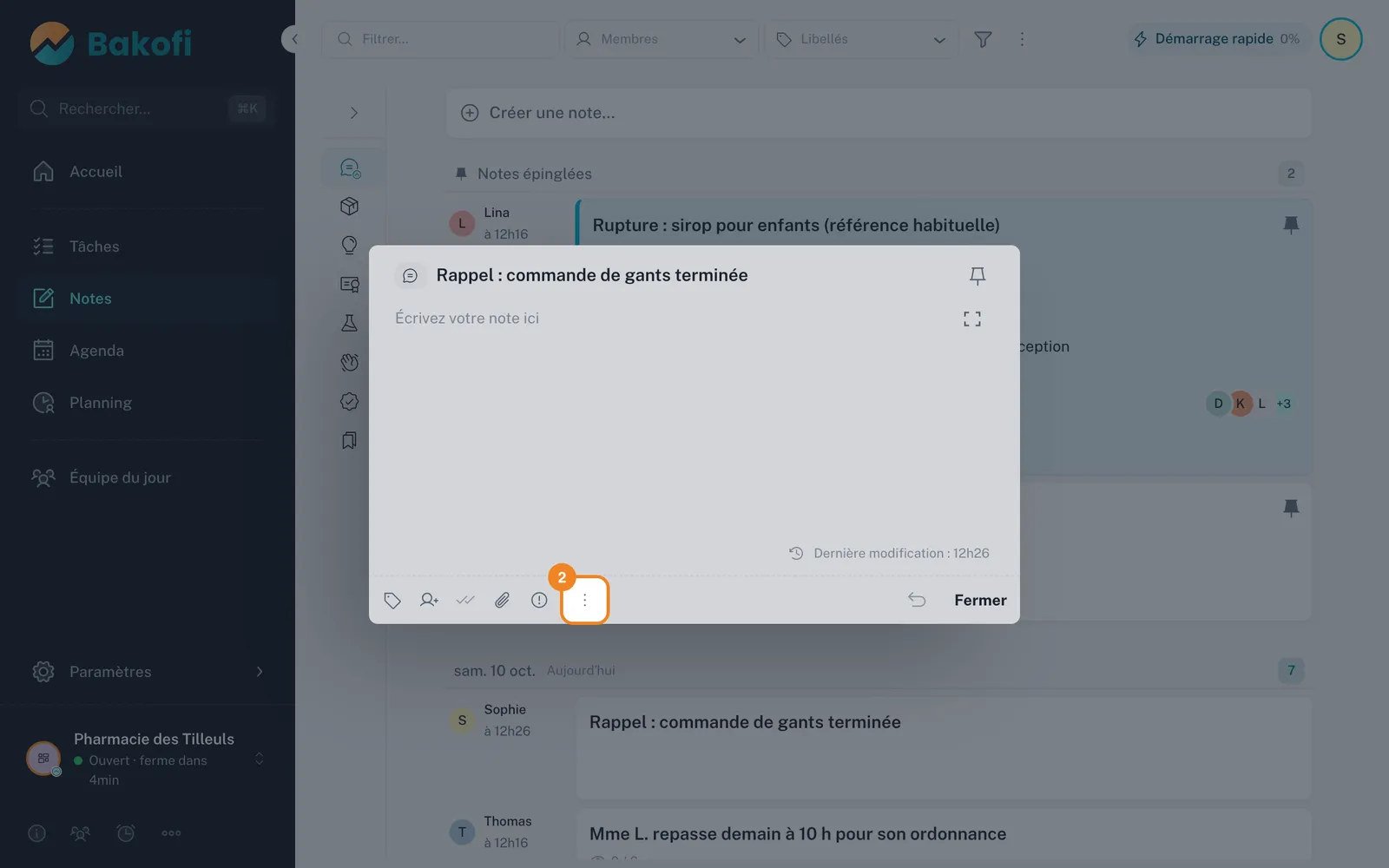Undo last change in note modal
Image resolution: width=1389 pixels, height=868 pixels.
(x=917, y=600)
